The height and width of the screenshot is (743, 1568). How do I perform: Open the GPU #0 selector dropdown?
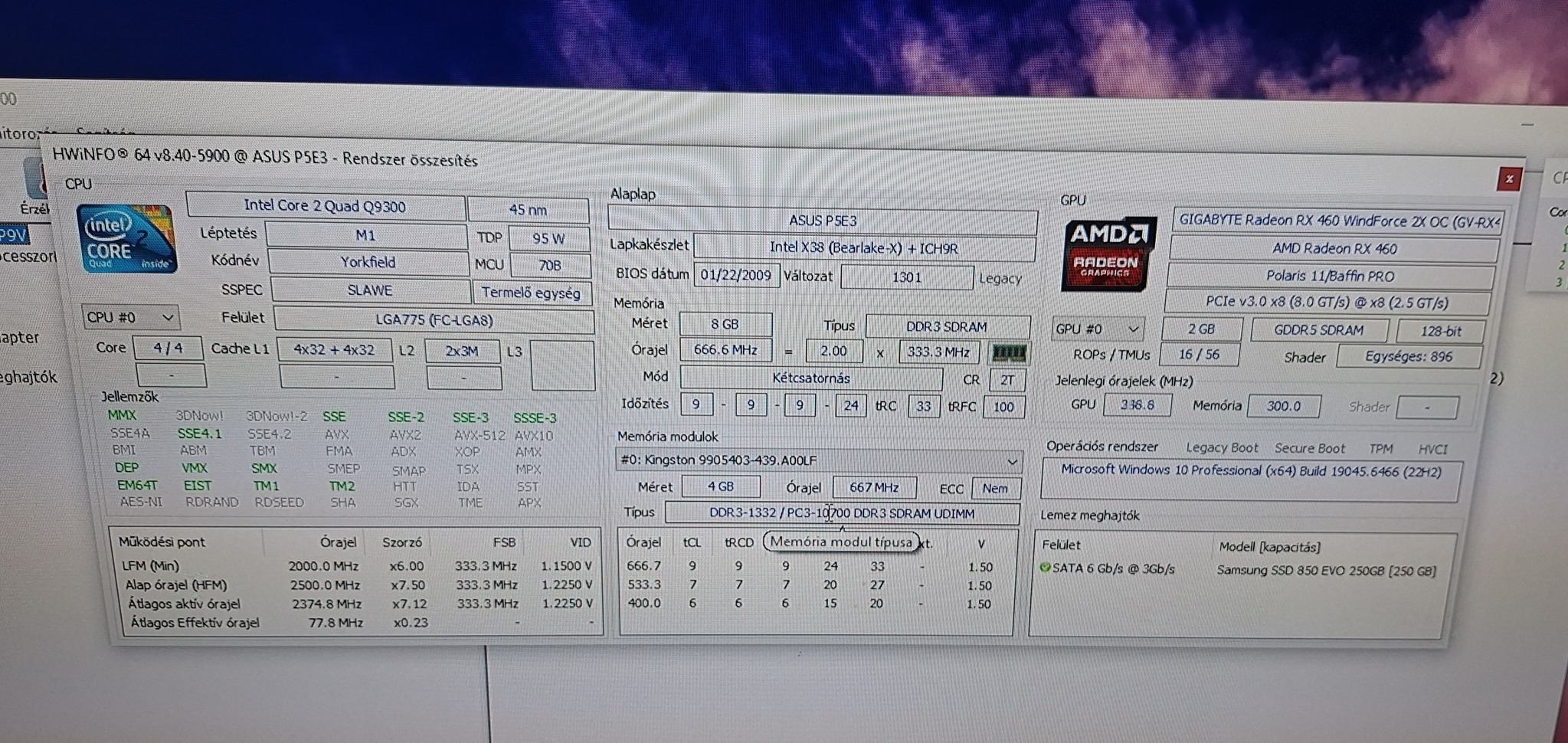tap(1098, 329)
